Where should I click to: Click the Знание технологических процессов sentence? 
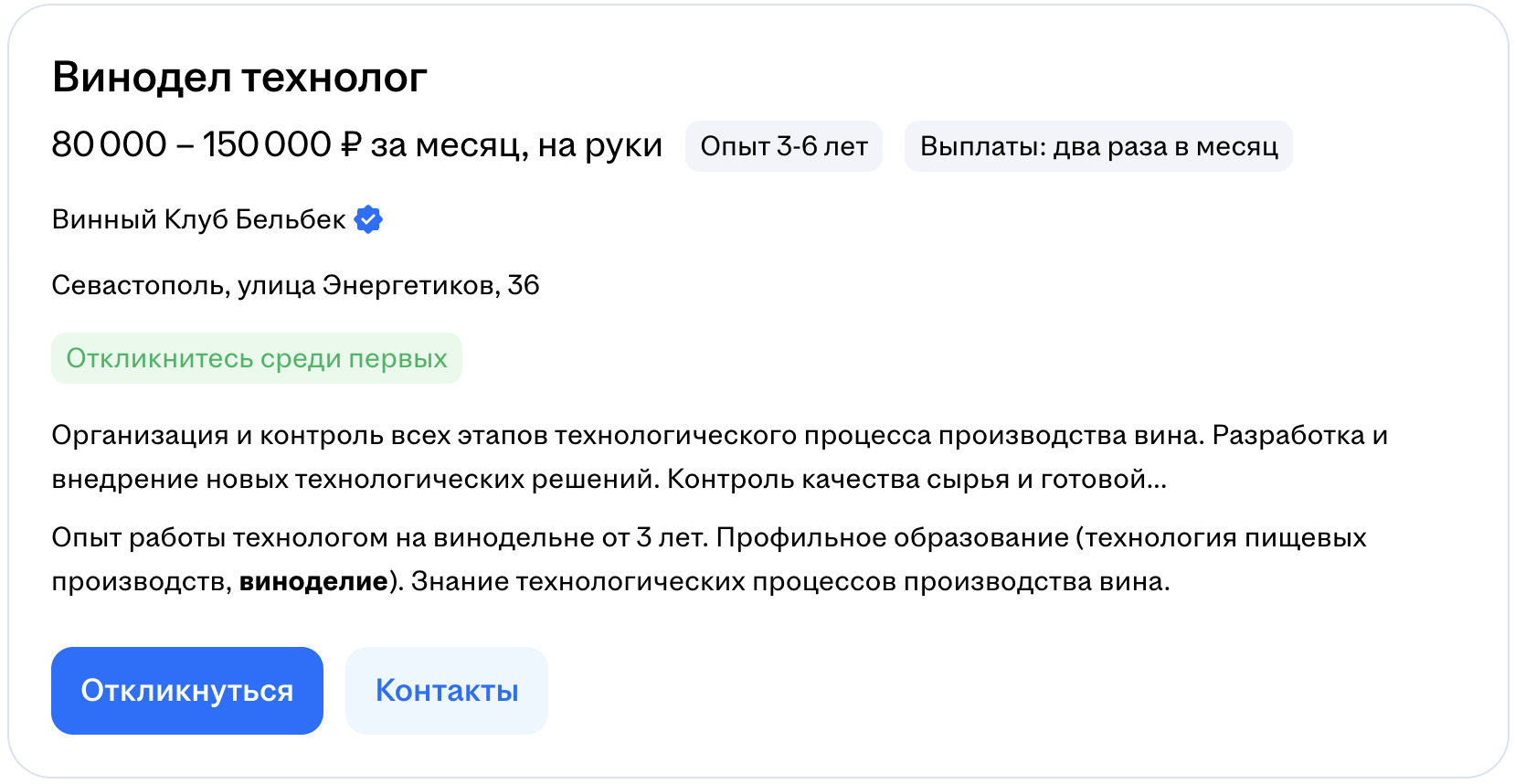(790, 582)
